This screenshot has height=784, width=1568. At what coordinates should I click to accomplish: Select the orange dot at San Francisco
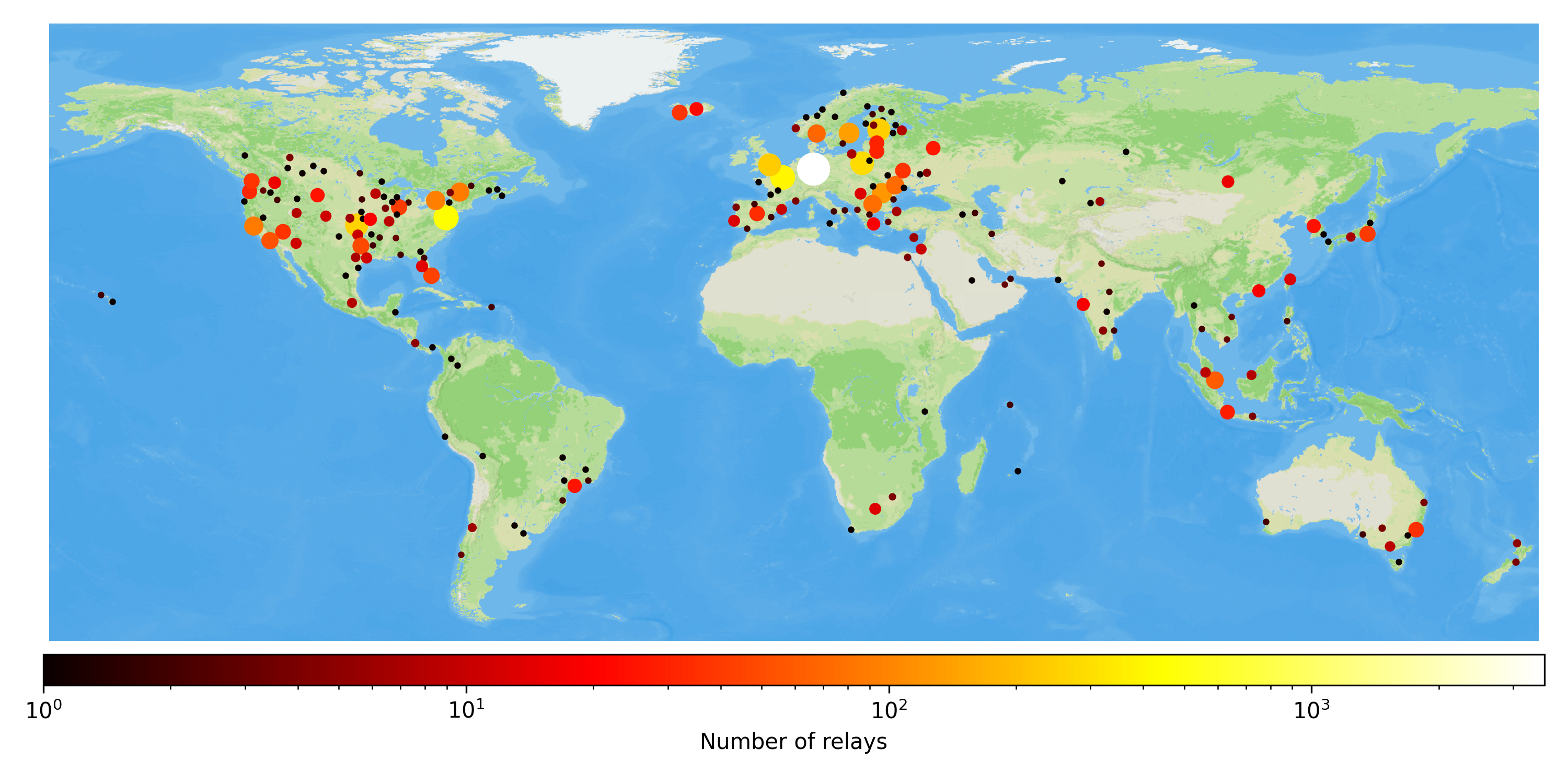click(254, 226)
